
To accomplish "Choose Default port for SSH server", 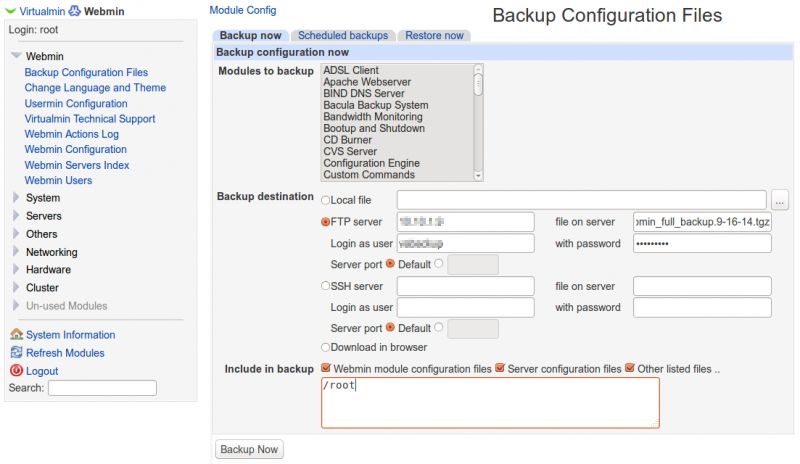I will (390, 327).
